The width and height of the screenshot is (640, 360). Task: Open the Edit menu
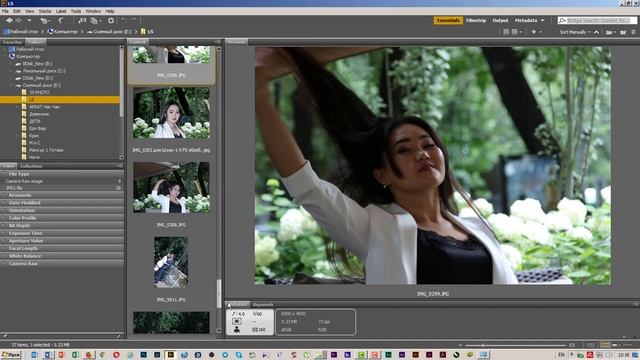[x=17, y=11]
